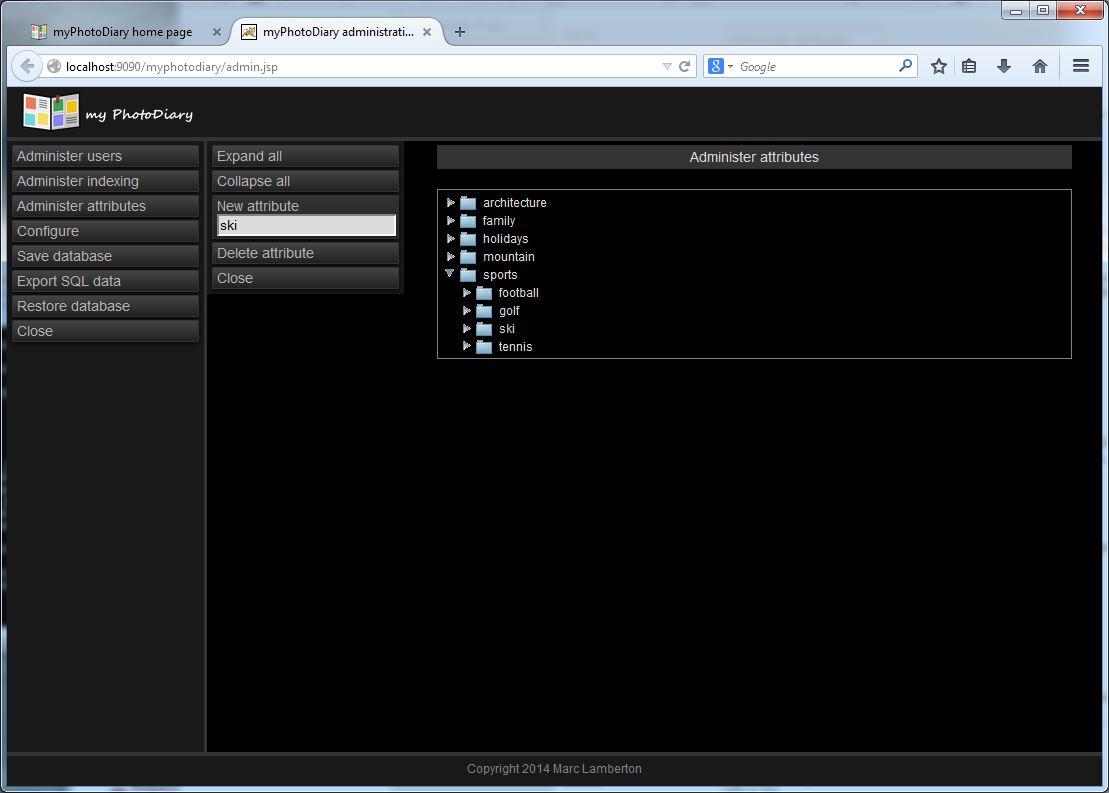Screen dimensions: 1109x793
Task: Open Administer users
Action: click(105, 156)
